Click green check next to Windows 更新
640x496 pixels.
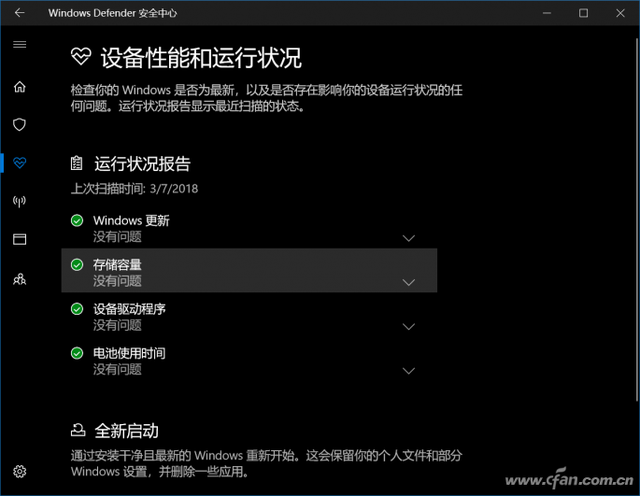pyautogui.click(x=77, y=220)
